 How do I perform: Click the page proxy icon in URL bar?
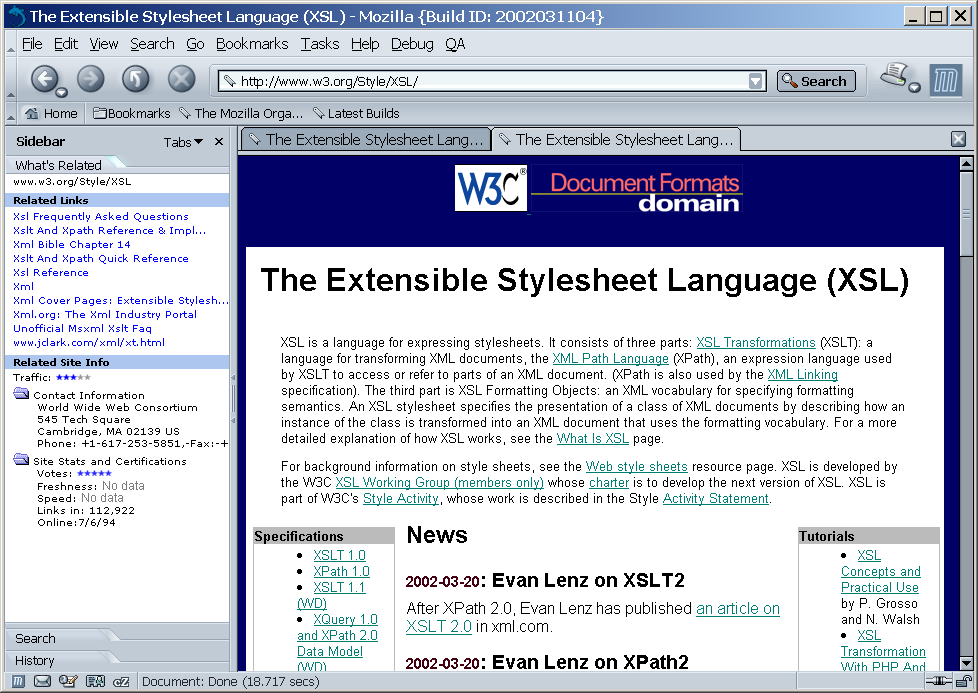tap(230, 81)
